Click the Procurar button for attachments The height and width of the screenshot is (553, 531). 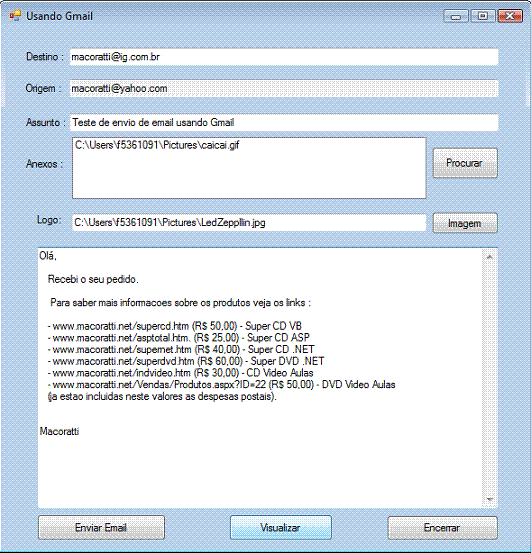pos(465,163)
